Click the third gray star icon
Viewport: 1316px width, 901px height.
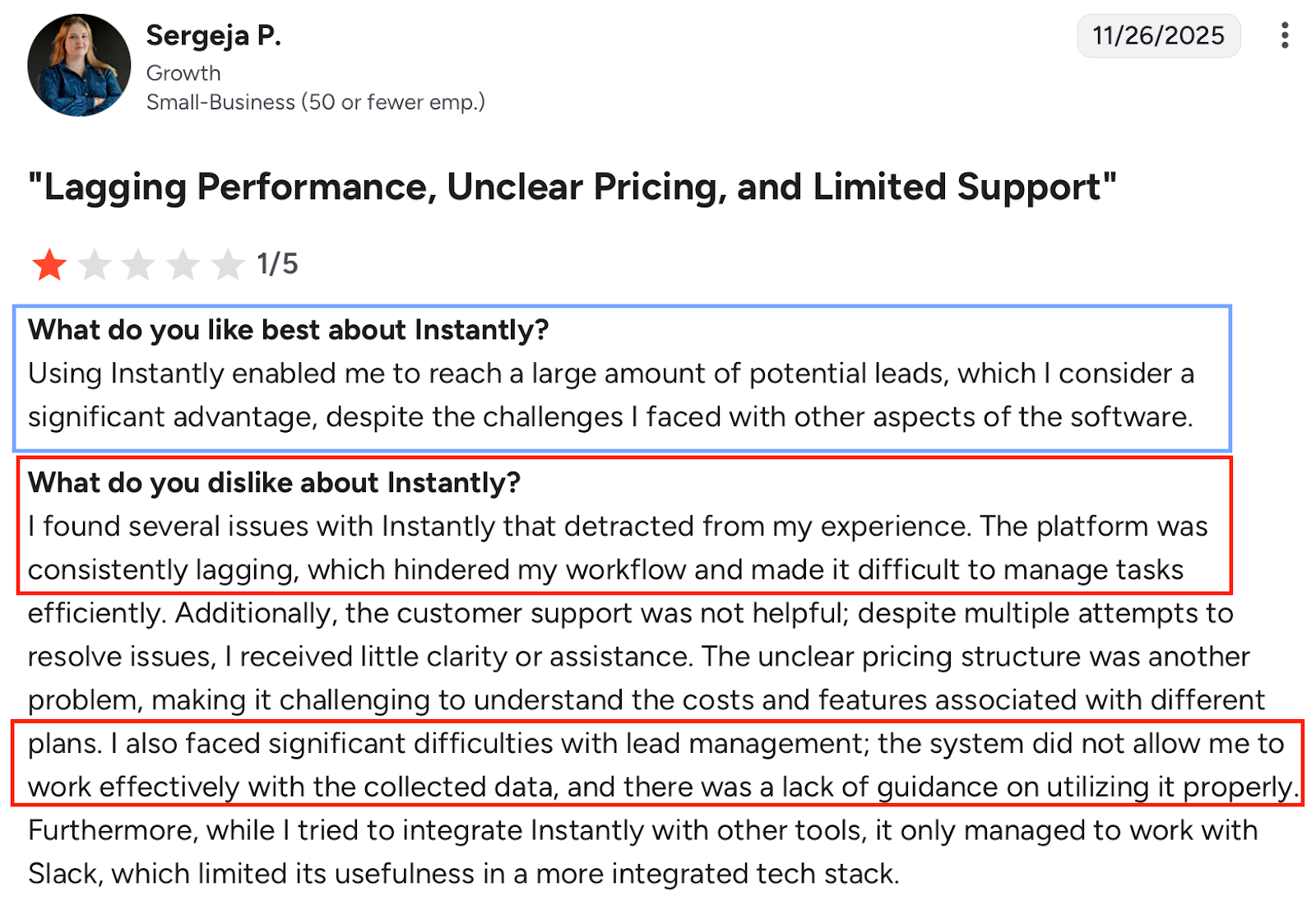(x=140, y=265)
